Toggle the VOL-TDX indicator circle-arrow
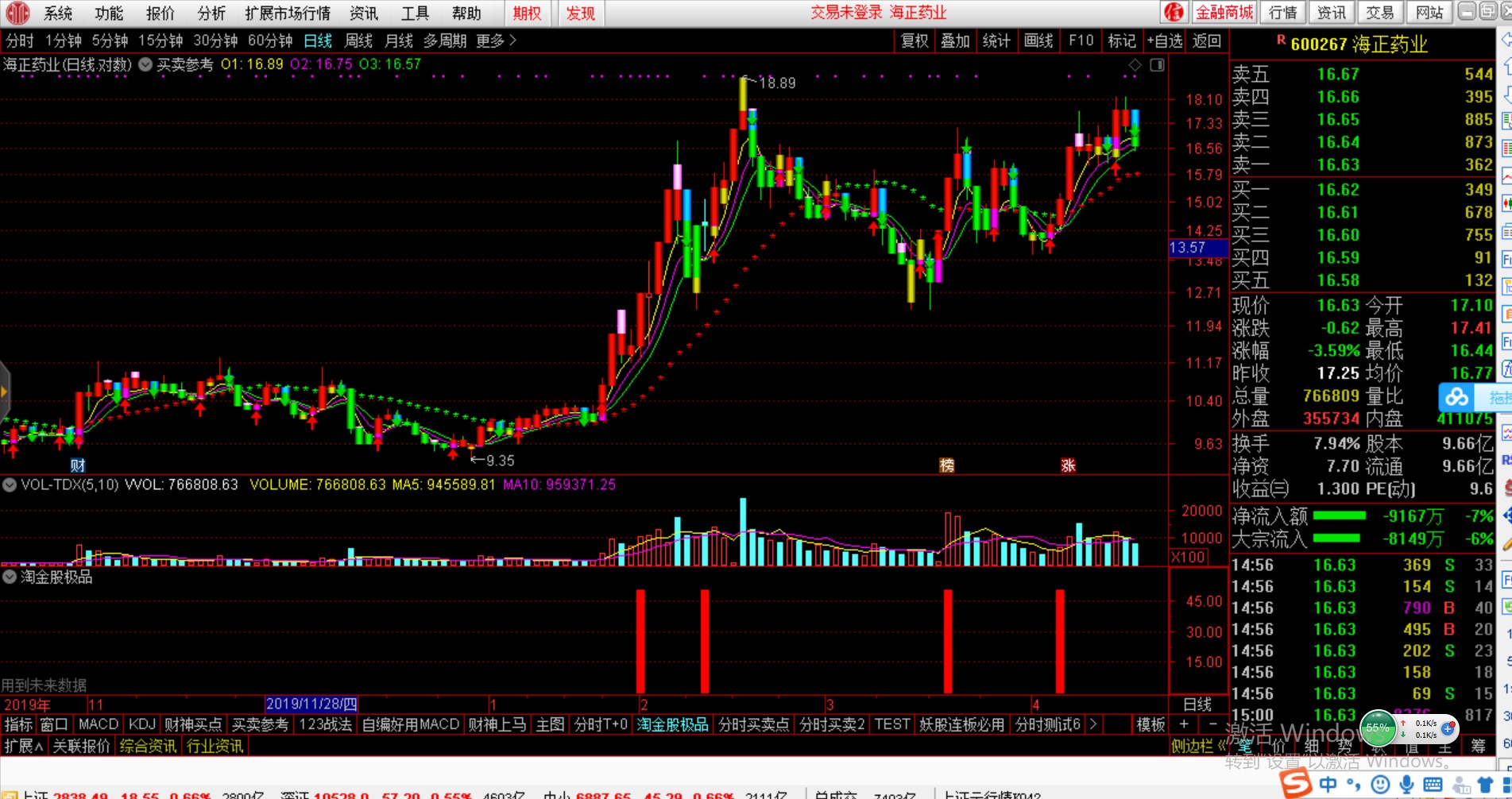 click(10, 484)
